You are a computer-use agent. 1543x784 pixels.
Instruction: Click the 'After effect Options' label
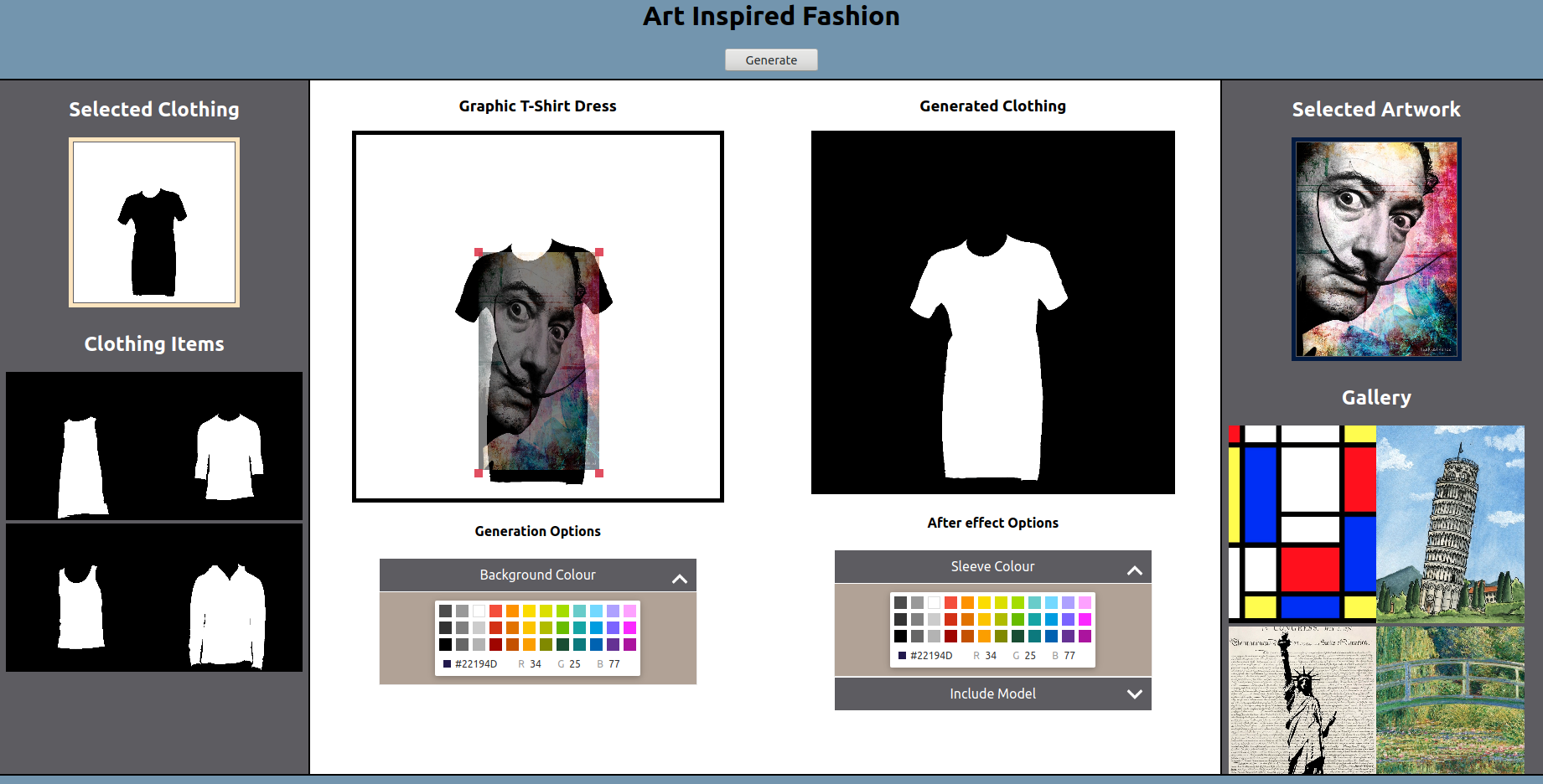[x=992, y=523]
